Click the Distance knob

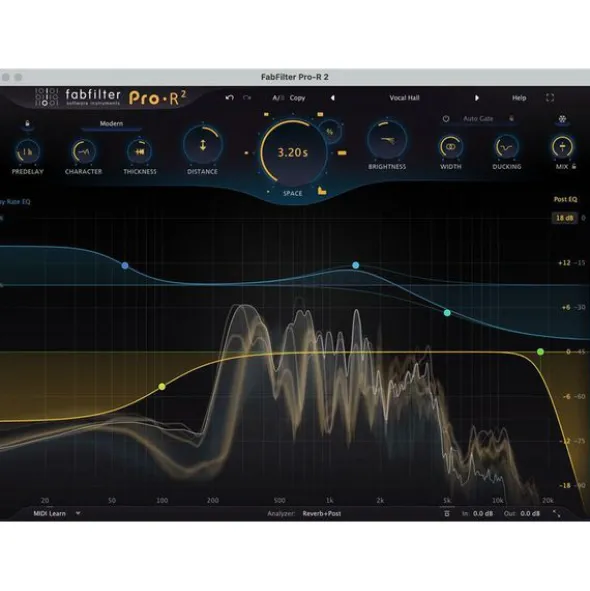[x=203, y=145]
